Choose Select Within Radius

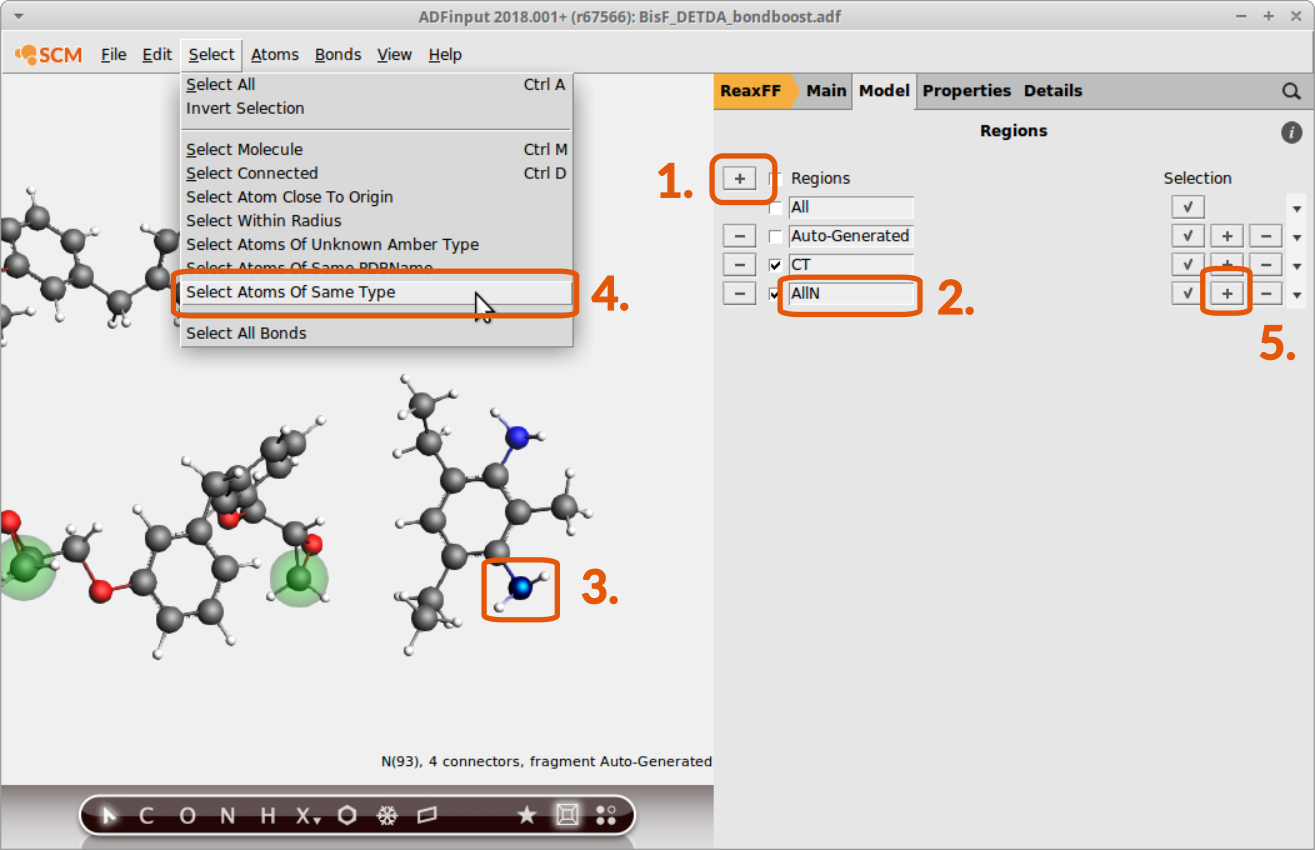coord(376,221)
